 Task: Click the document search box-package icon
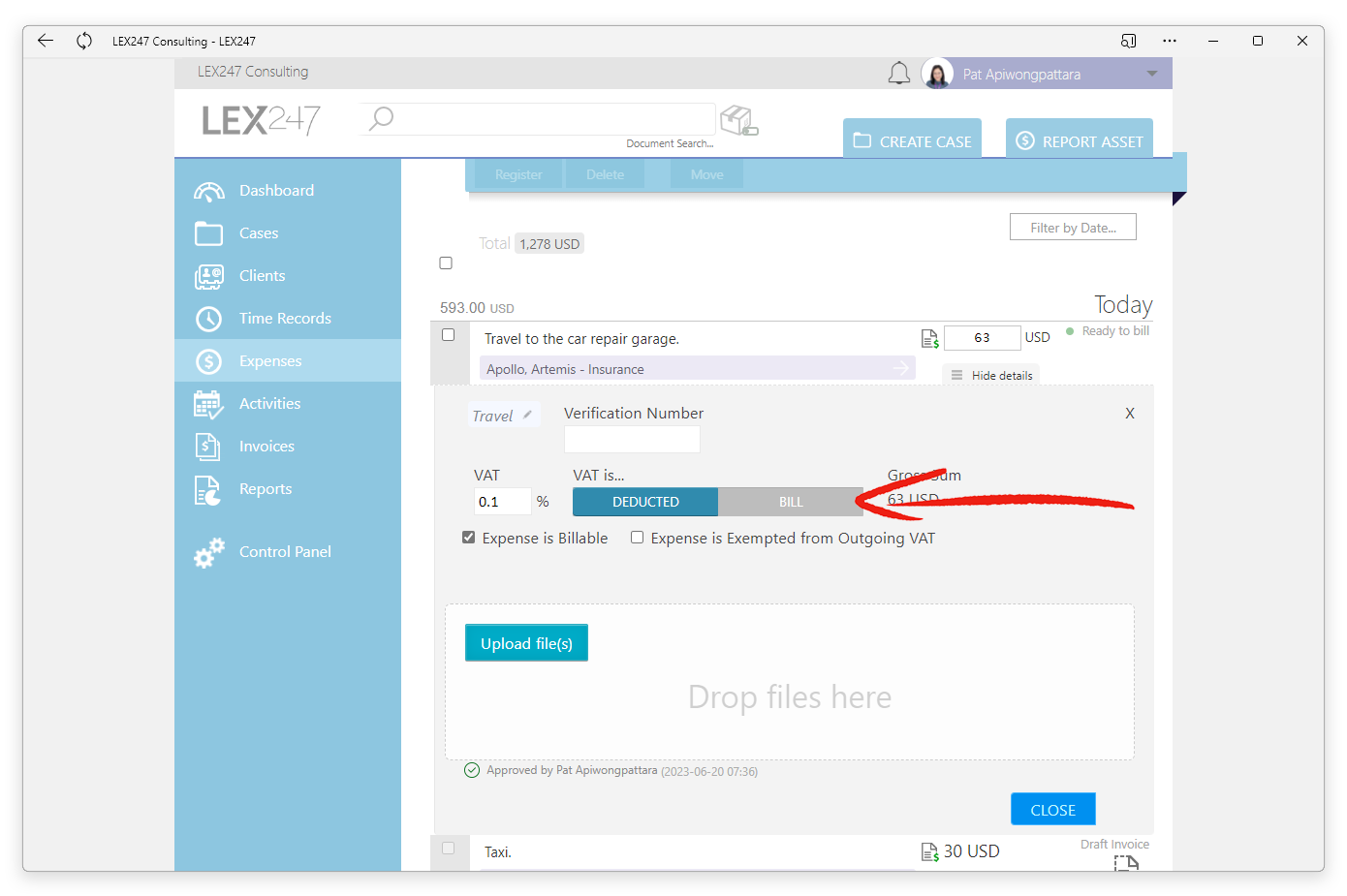click(x=739, y=120)
